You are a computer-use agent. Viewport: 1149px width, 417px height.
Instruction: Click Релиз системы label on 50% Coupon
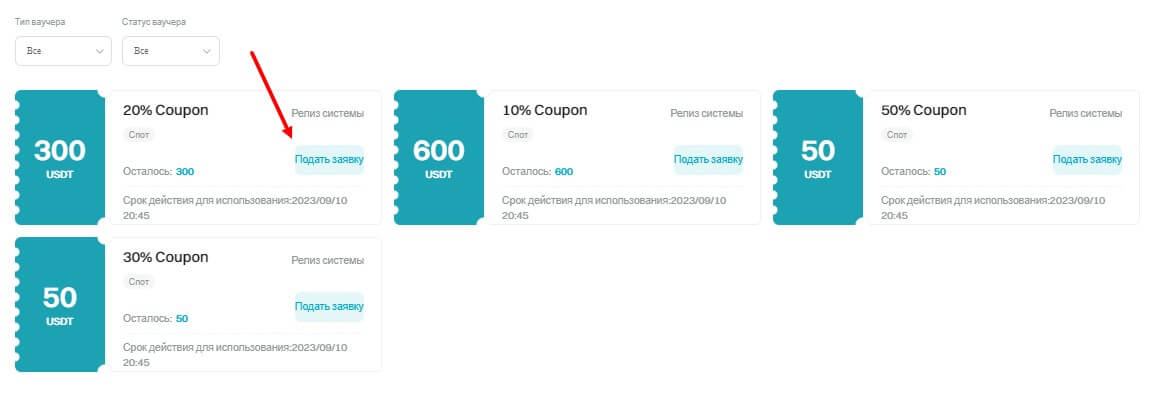(x=1085, y=113)
